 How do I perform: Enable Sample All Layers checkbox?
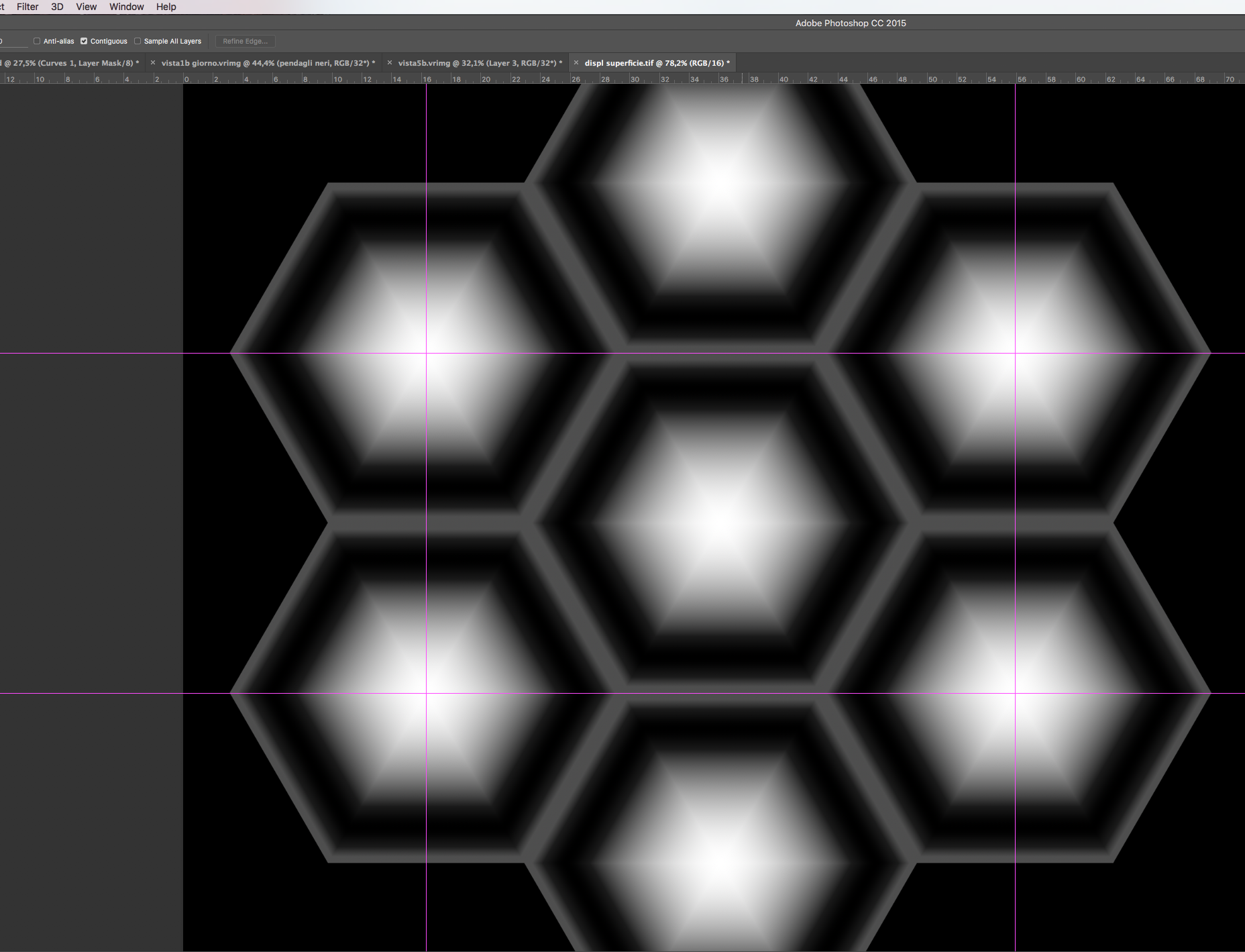click(x=138, y=41)
